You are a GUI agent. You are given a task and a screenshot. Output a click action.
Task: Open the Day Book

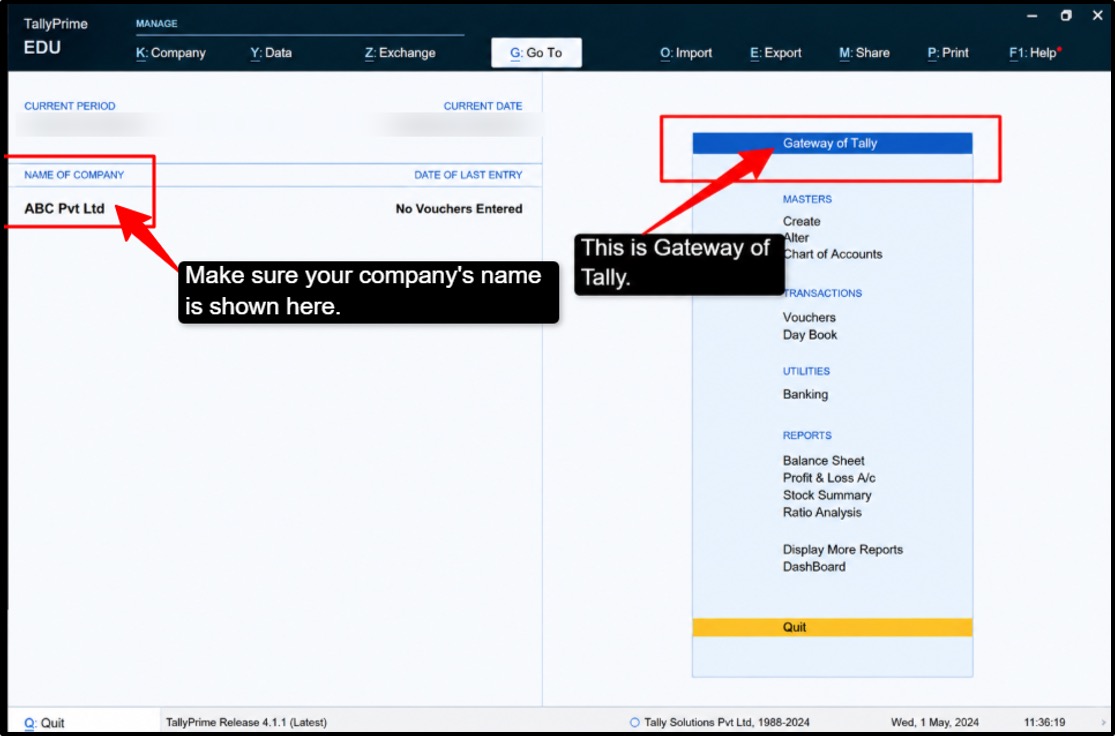[x=810, y=335]
